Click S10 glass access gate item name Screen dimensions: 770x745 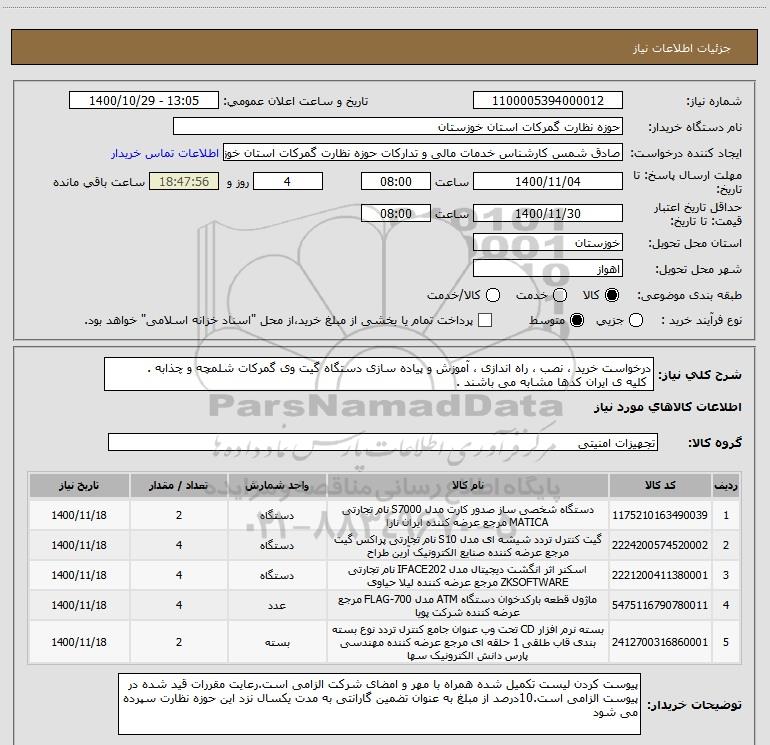pos(468,546)
